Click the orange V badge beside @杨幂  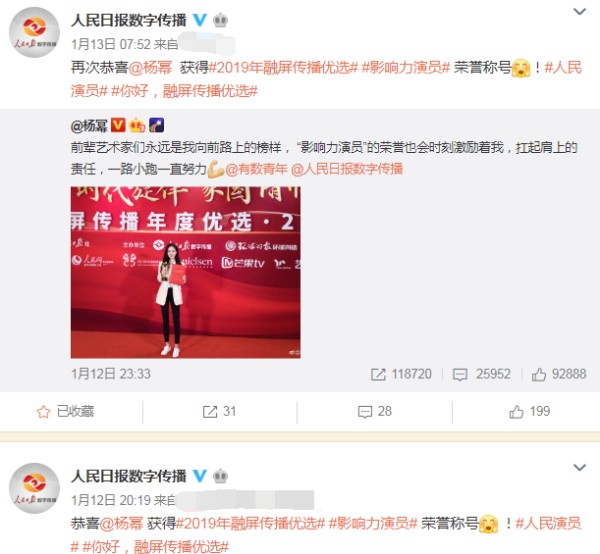point(118,125)
